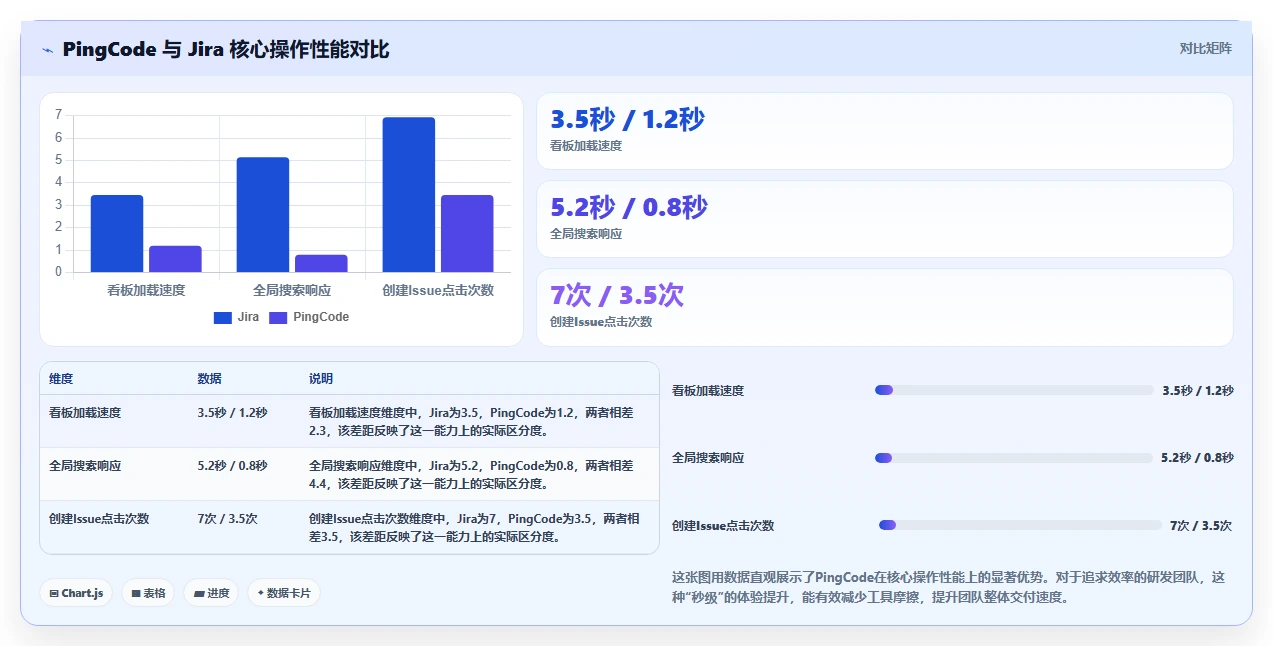This screenshot has height=646, width=1273.
Task: Click the 看板加载速度 label beside progress bar
Action: (x=708, y=390)
